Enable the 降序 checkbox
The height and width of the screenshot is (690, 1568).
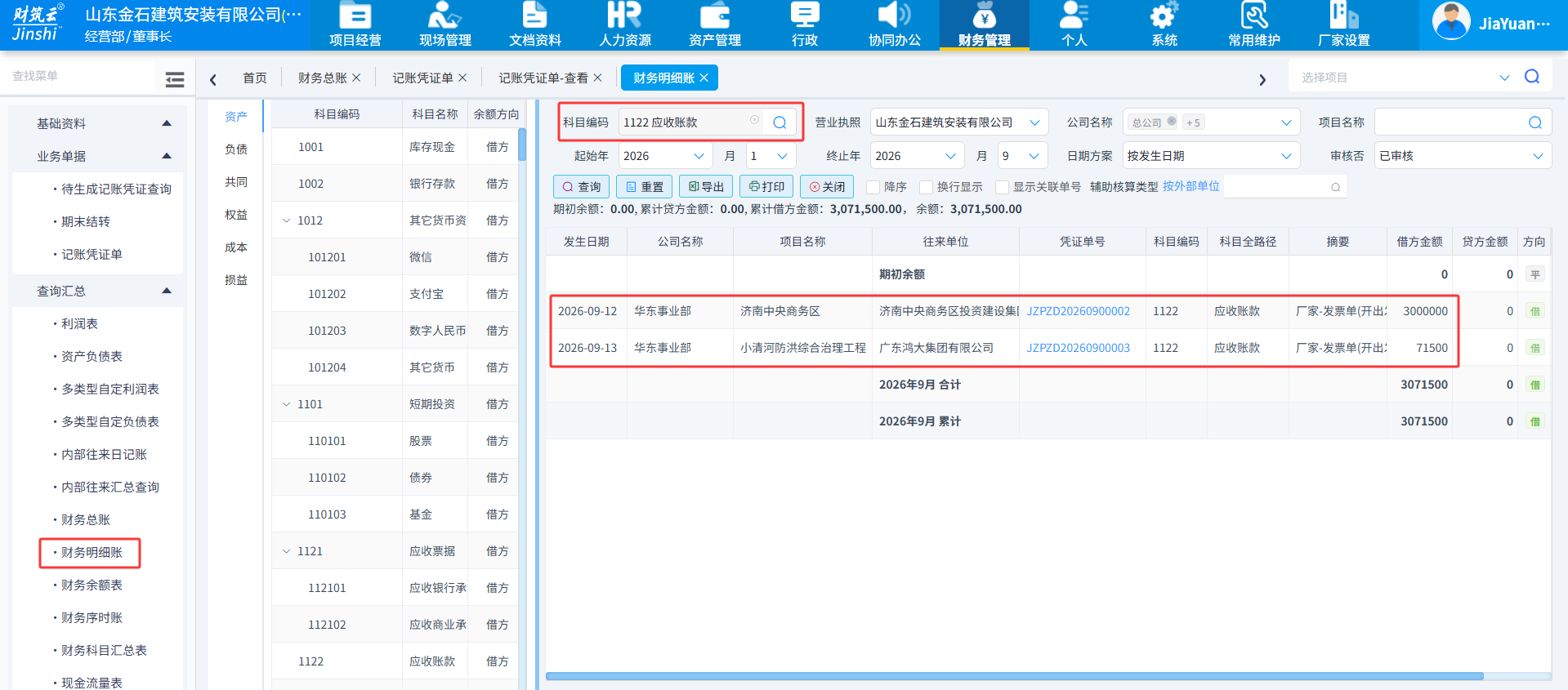[x=873, y=187]
